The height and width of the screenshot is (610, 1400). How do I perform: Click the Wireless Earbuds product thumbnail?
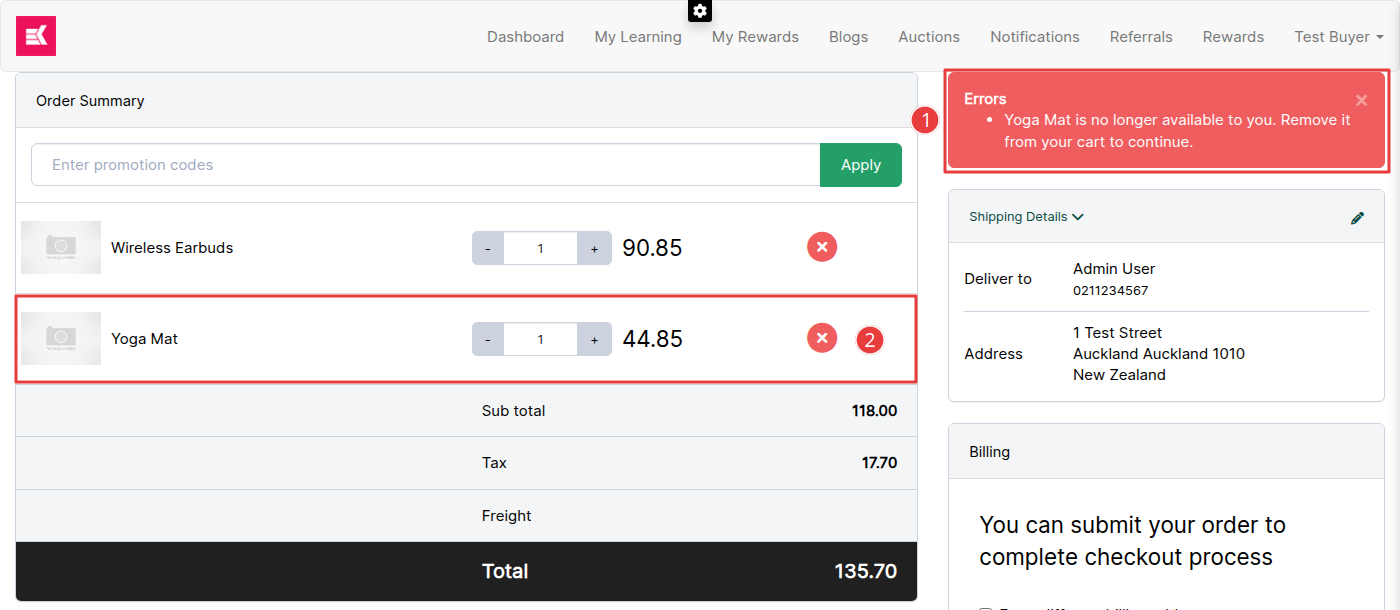[x=61, y=247]
